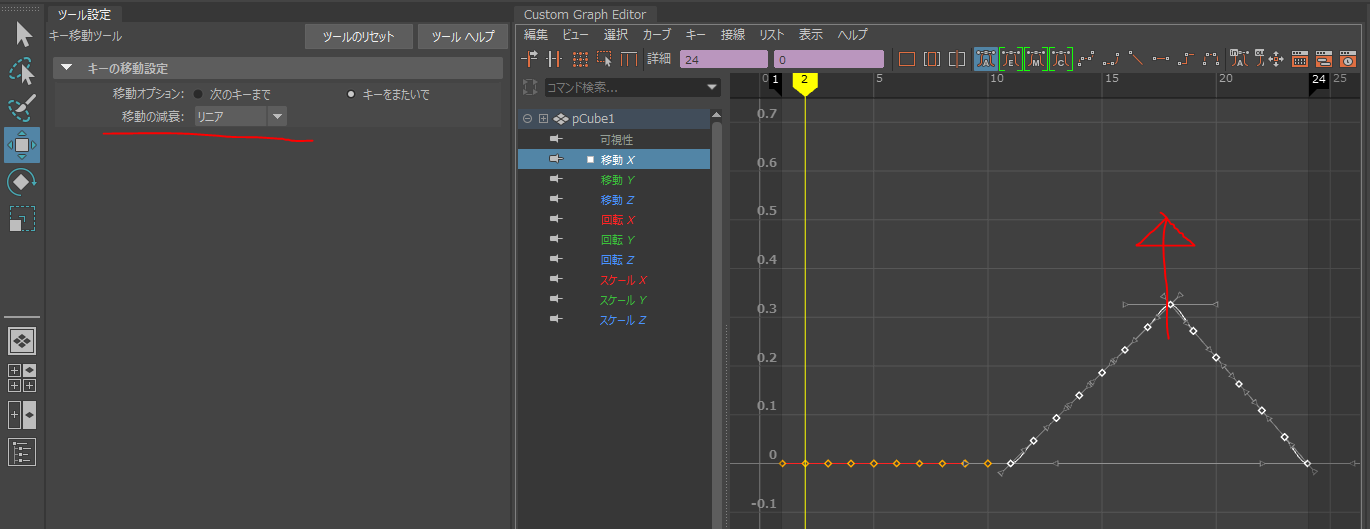
Task: Select the arrow Select tool in toolbox
Action: click(22, 36)
